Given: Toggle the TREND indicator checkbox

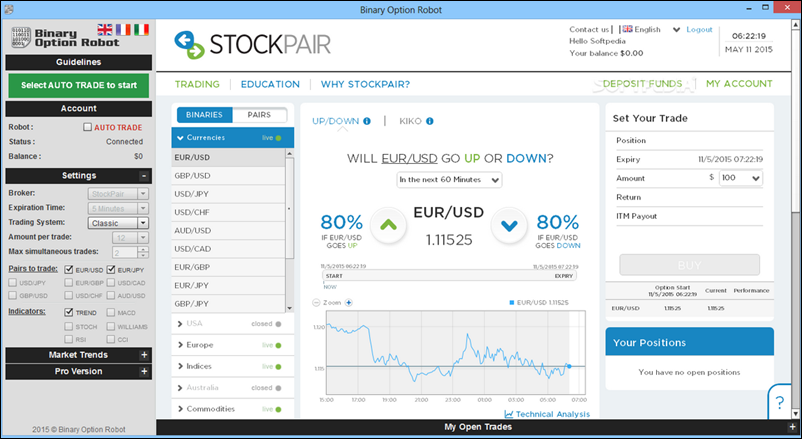Looking at the screenshot, I should click(69, 312).
